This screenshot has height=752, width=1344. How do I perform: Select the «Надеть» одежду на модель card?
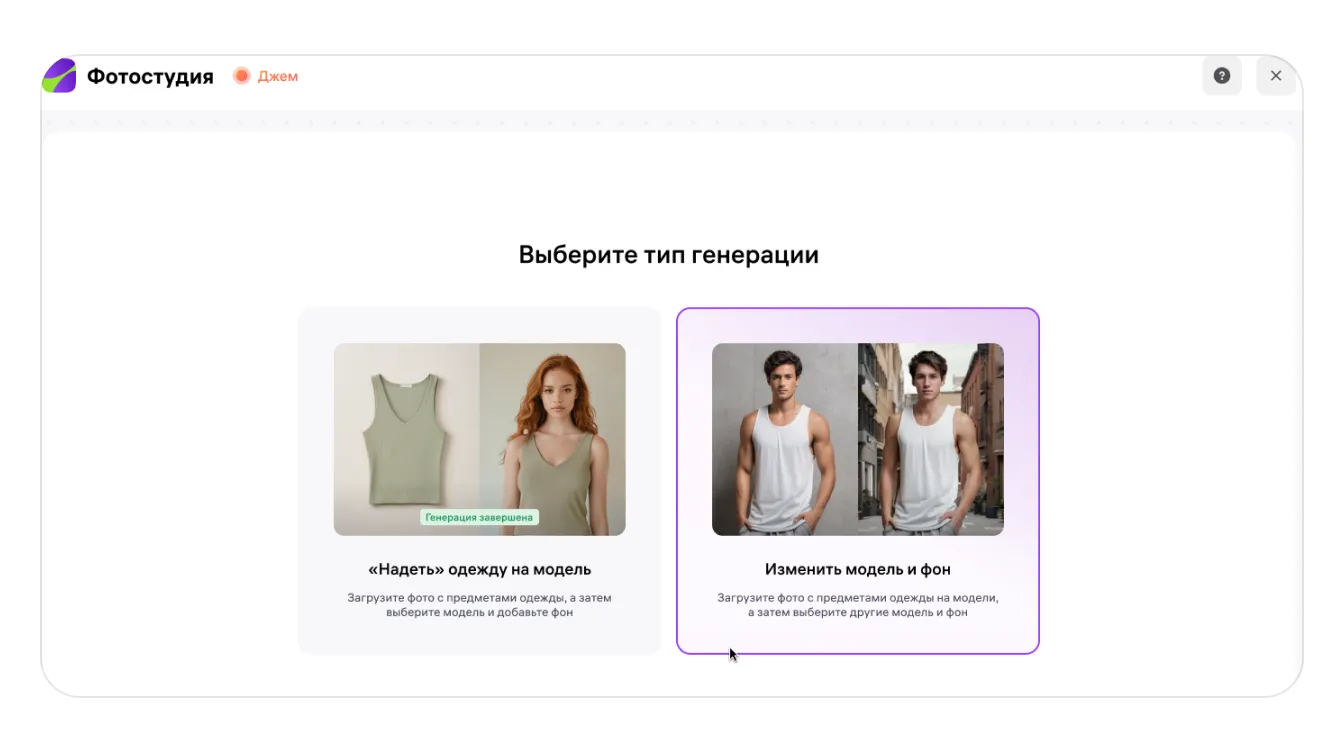tap(479, 480)
